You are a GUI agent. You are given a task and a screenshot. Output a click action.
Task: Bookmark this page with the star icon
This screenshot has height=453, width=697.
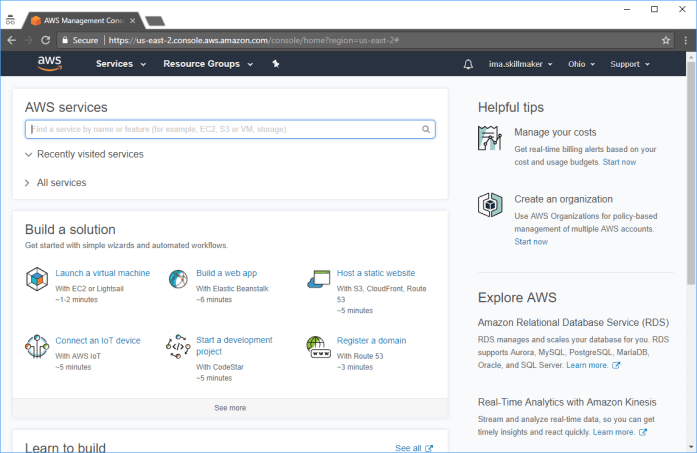pos(665,40)
